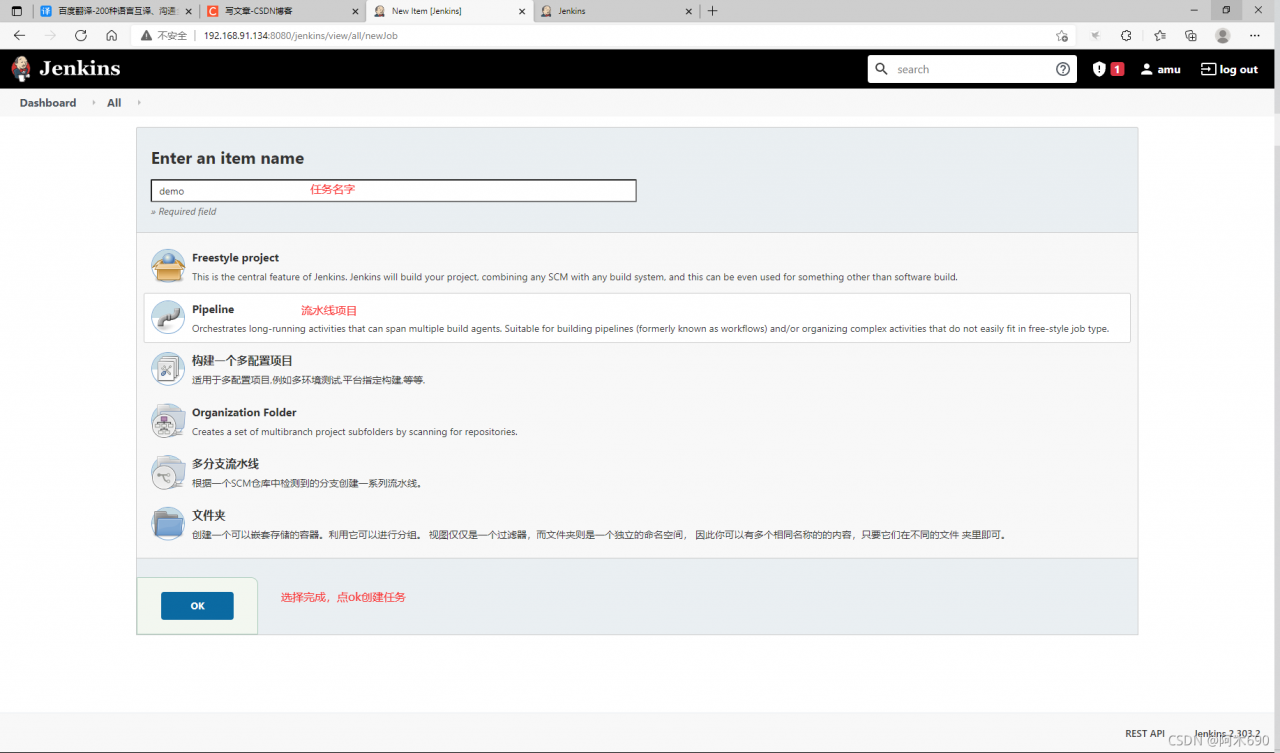Click the Freestyle description about central feature
The height and width of the screenshot is (753, 1280).
tap(575, 277)
